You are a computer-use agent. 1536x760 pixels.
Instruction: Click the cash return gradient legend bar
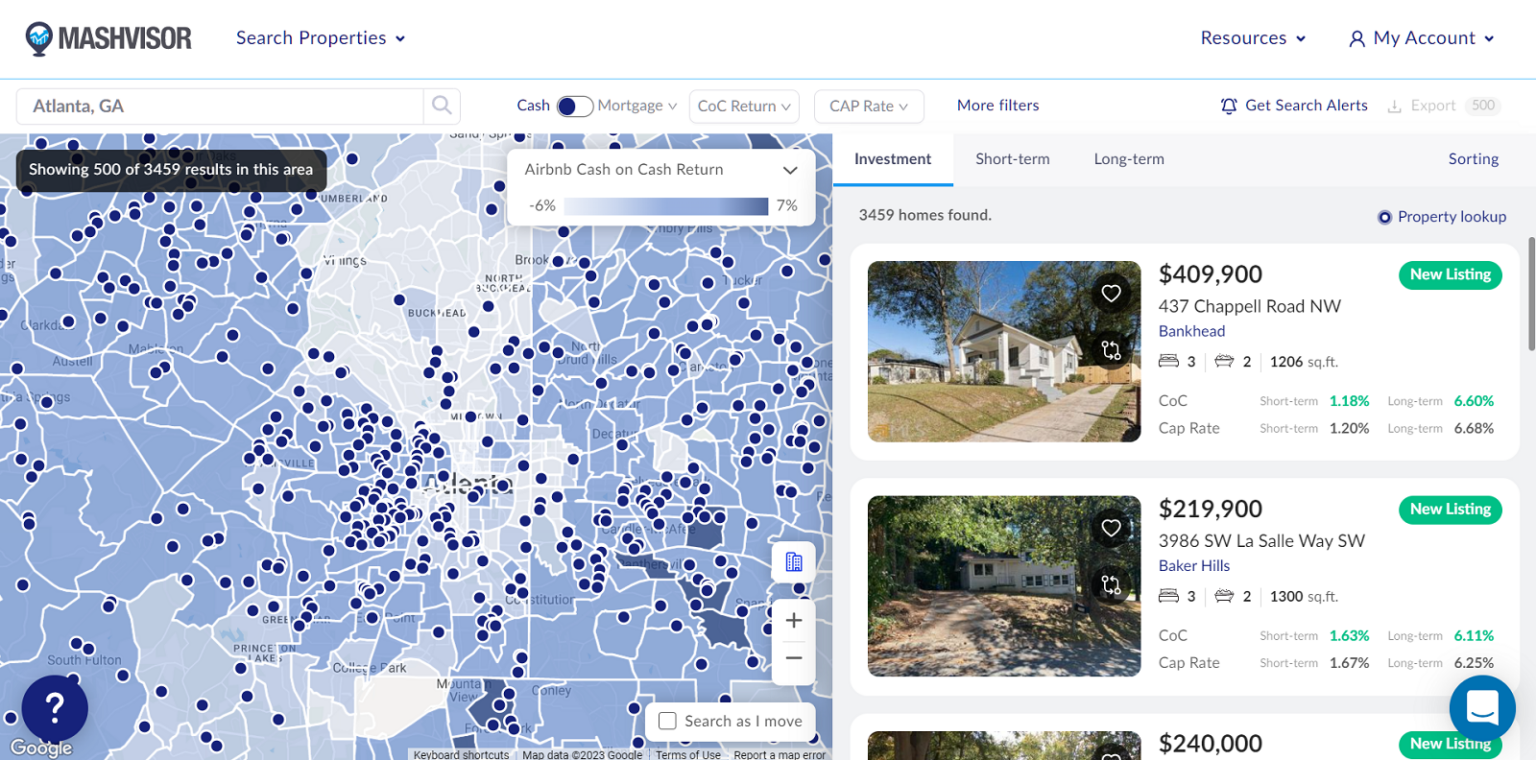click(668, 205)
